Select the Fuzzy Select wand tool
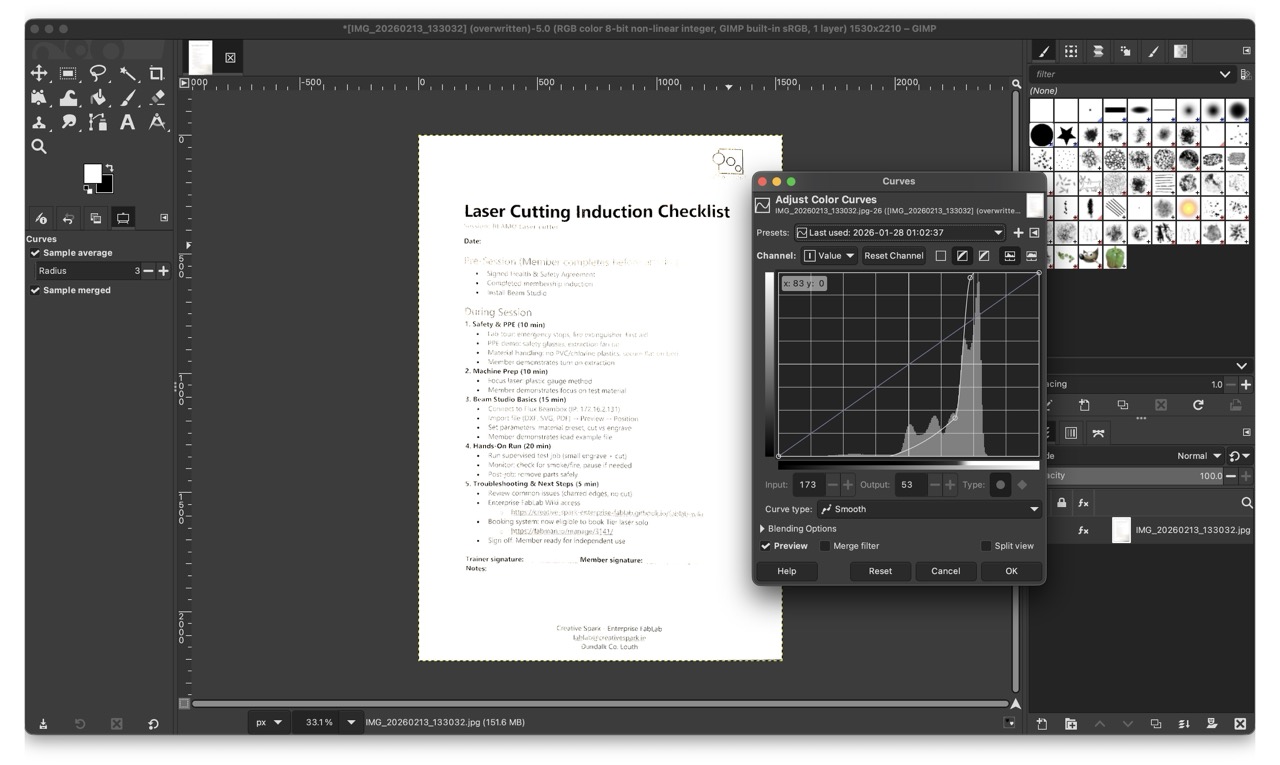This screenshot has width=1280, height=765. point(128,73)
